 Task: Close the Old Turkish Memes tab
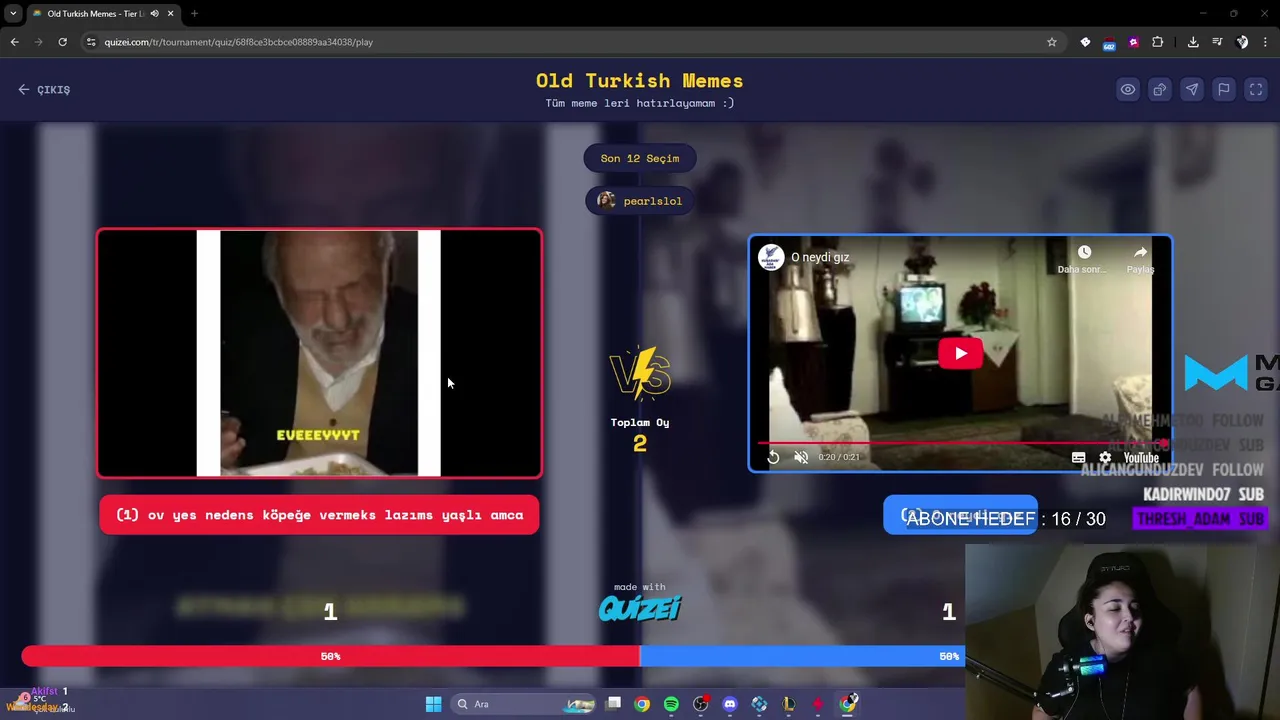pos(170,14)
